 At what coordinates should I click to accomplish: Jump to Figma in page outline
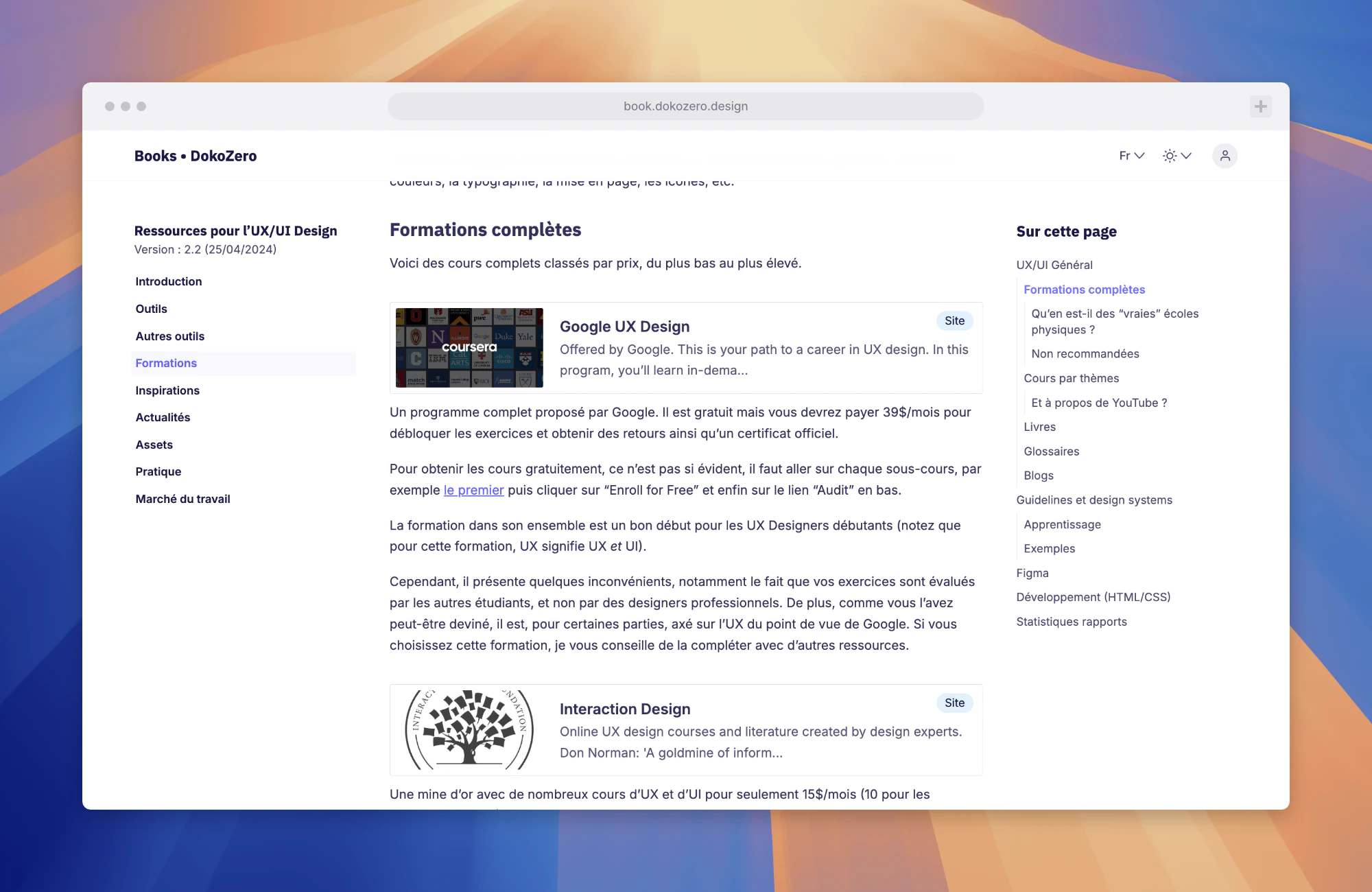coord(1032,573)
